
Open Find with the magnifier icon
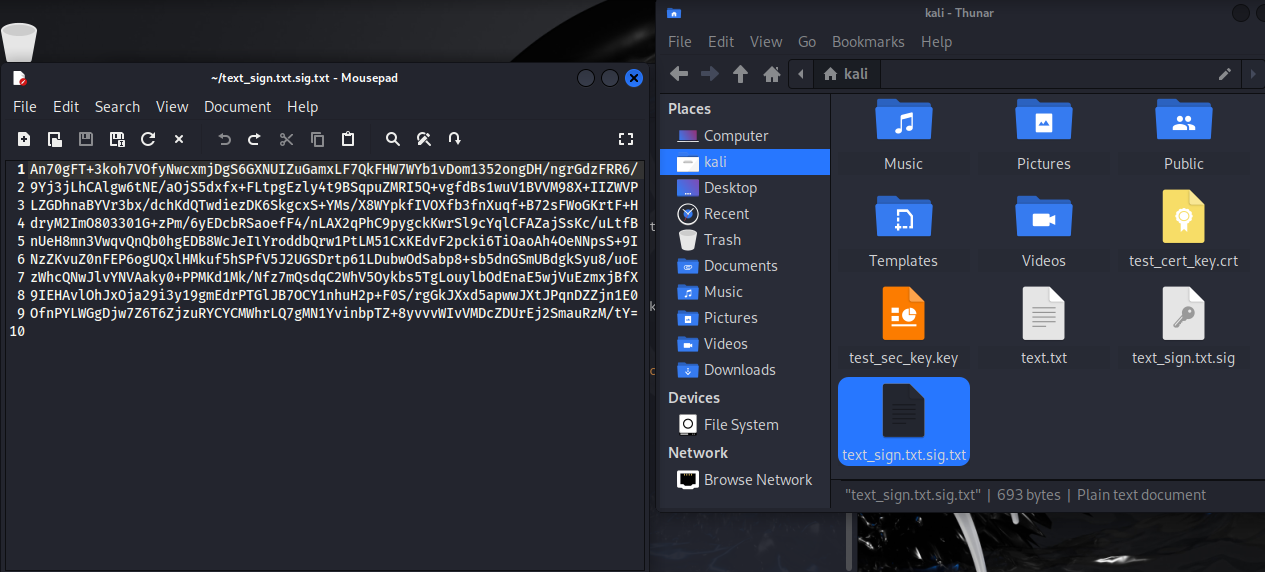pyautogui.click(x=393, y=139)
